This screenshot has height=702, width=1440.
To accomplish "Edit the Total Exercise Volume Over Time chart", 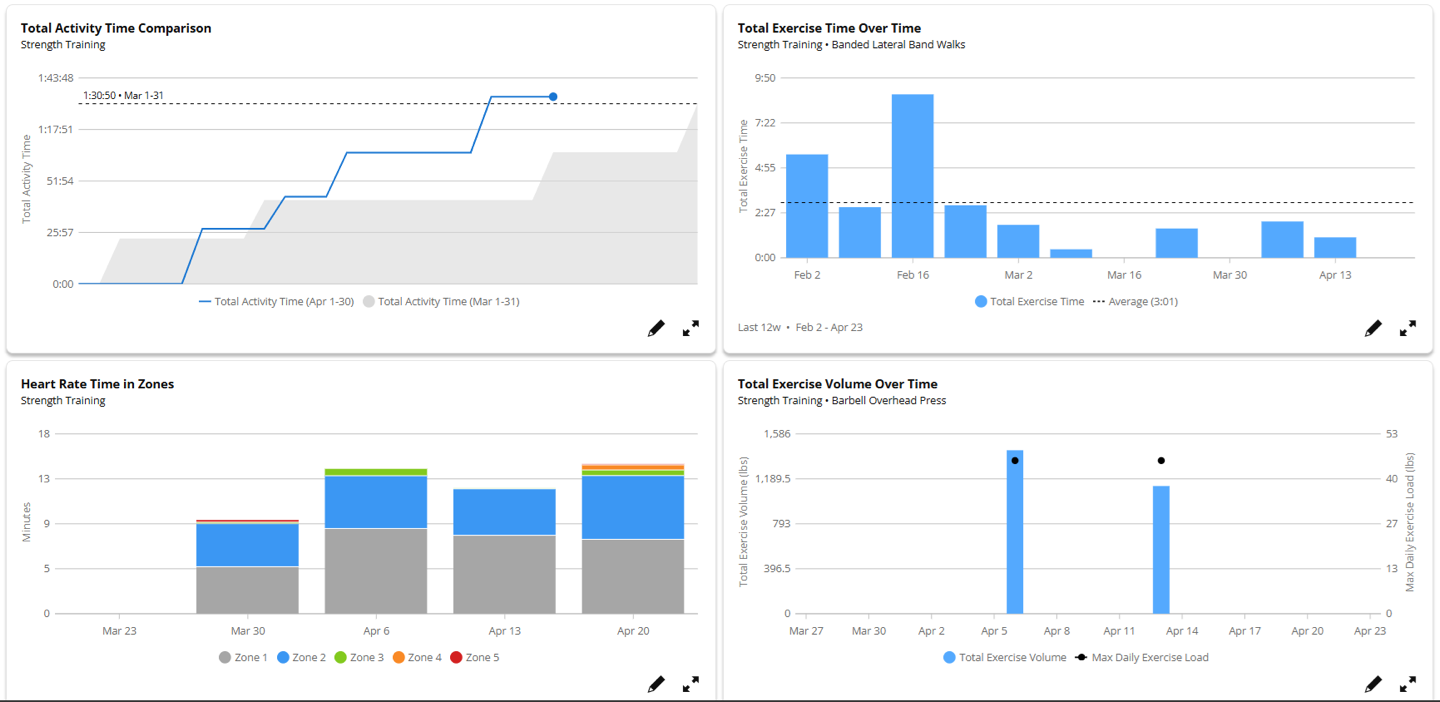I will tap(1373, 684).
